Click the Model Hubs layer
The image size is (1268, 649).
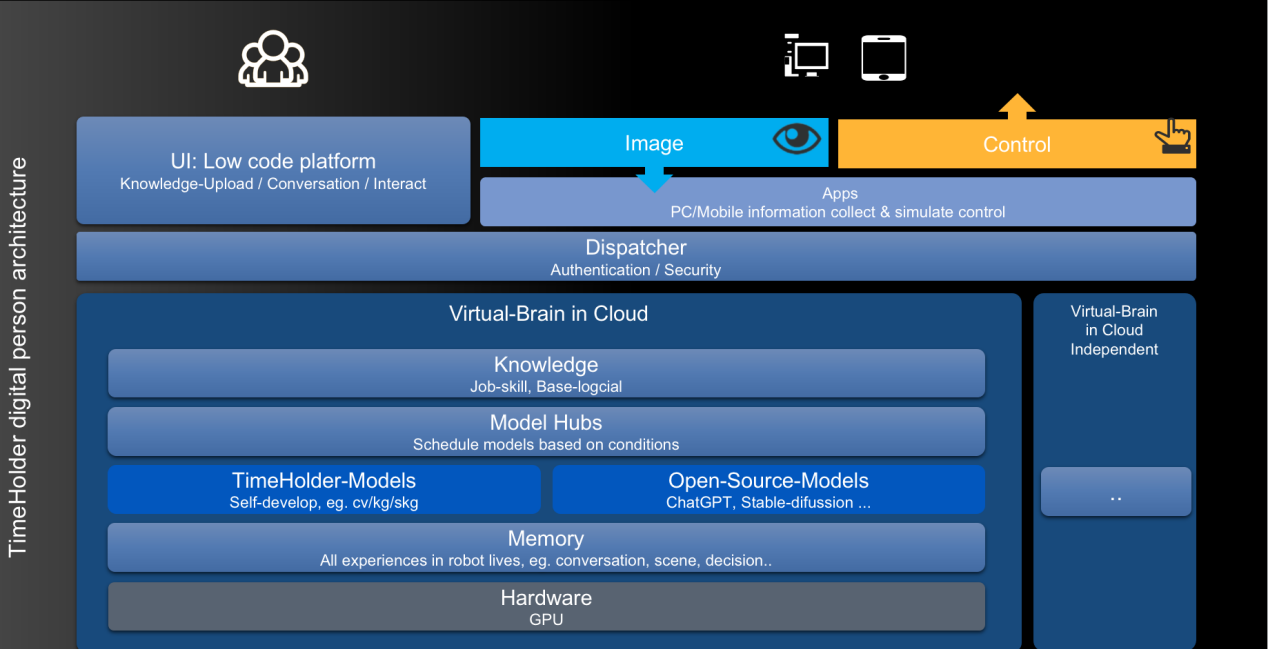546,432
